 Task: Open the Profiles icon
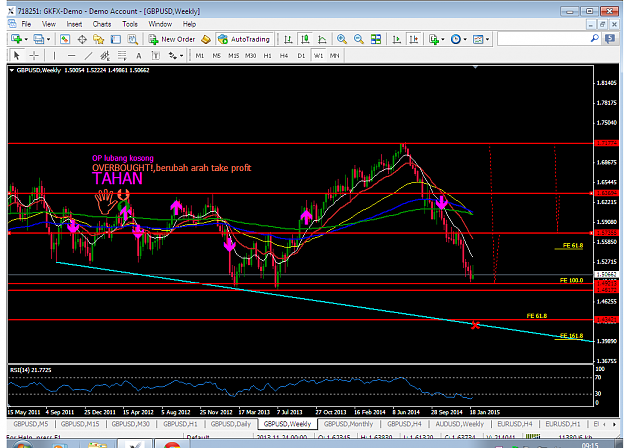pos(39,39)
